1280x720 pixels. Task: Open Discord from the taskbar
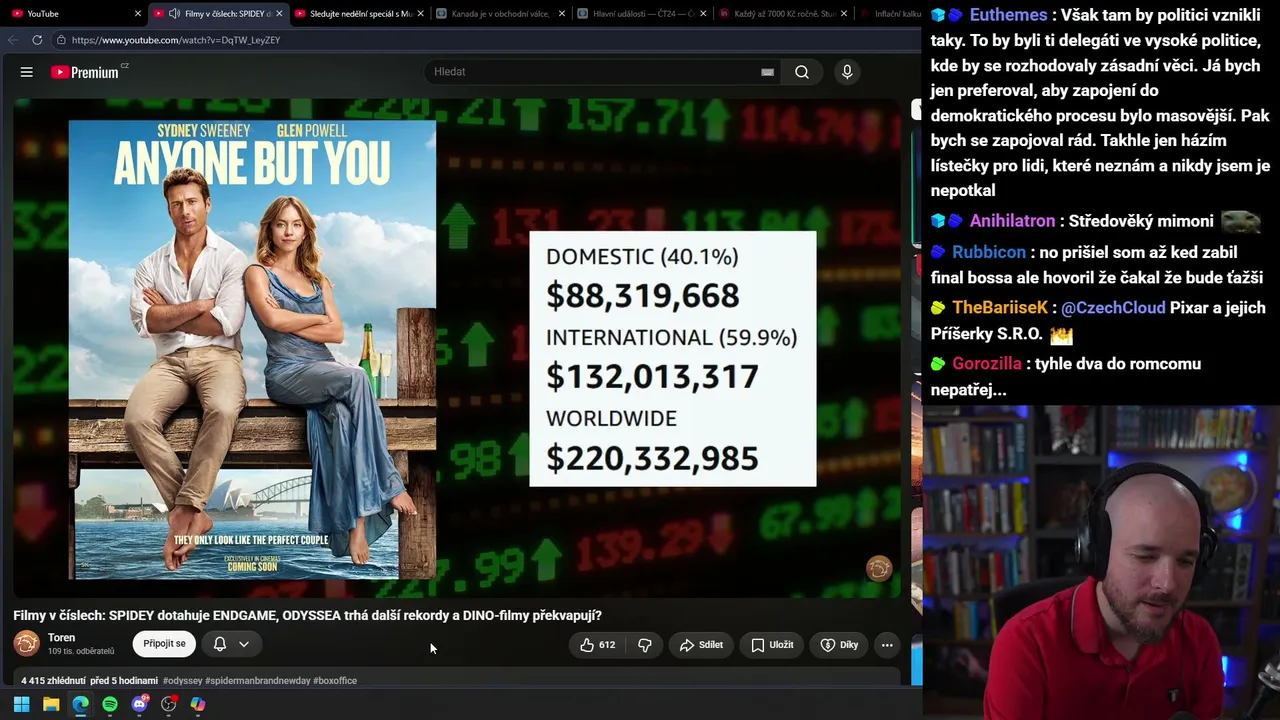pyautogui.click(x=139, y=704)
